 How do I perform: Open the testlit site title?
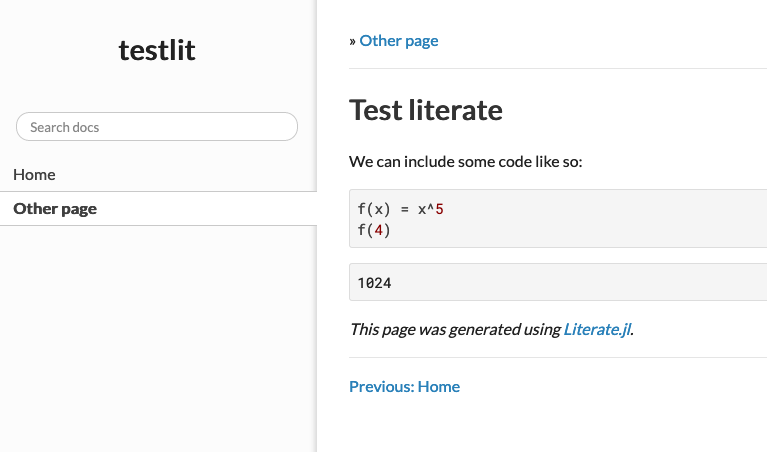tap(157, 50)
